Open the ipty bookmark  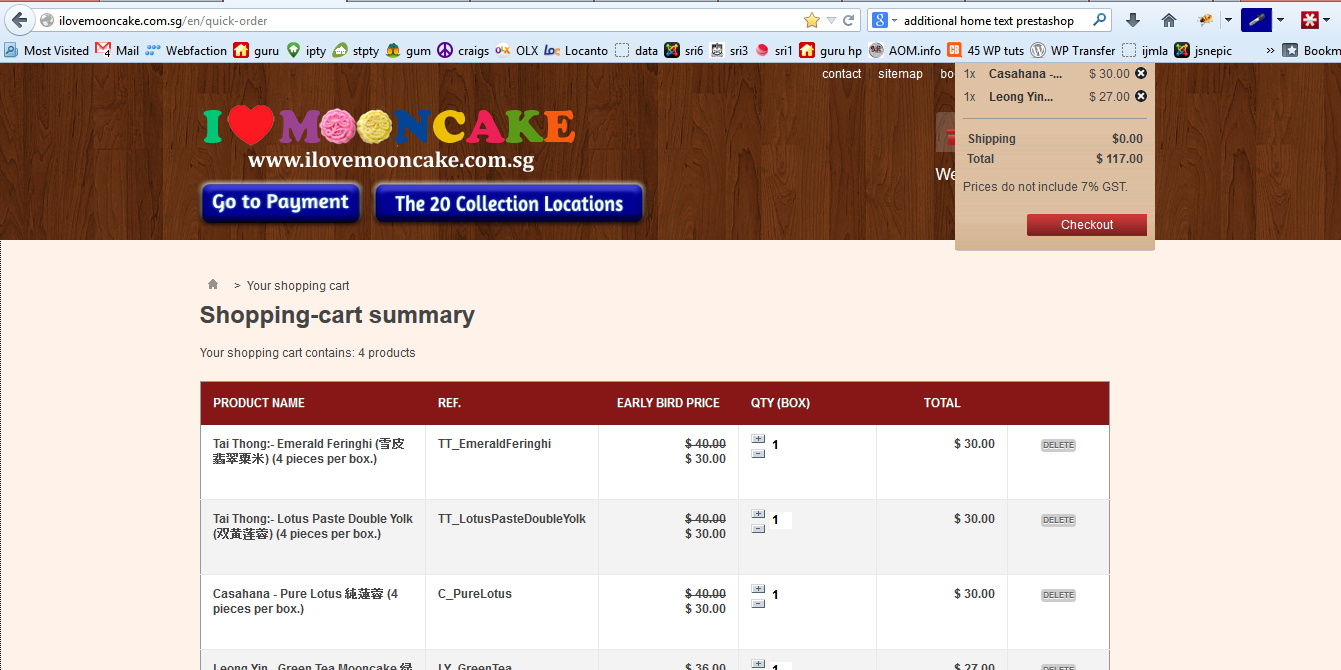[306, 50]
